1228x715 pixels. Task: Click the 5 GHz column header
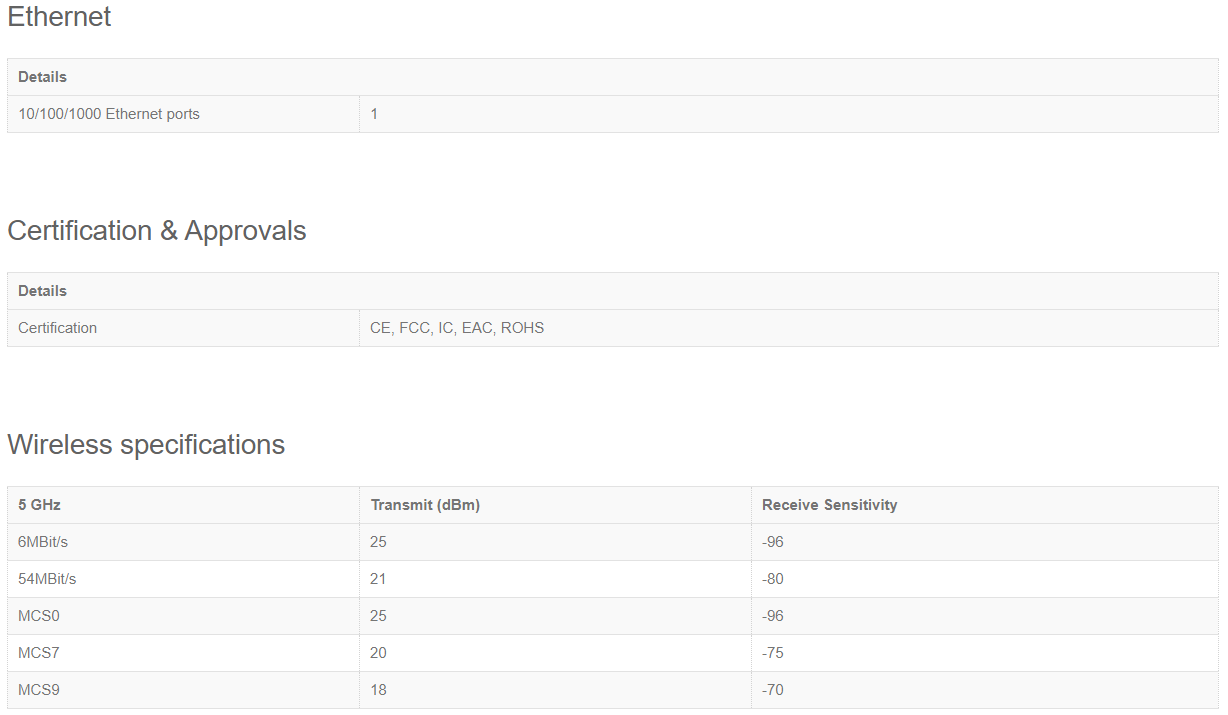coord(40,505)
